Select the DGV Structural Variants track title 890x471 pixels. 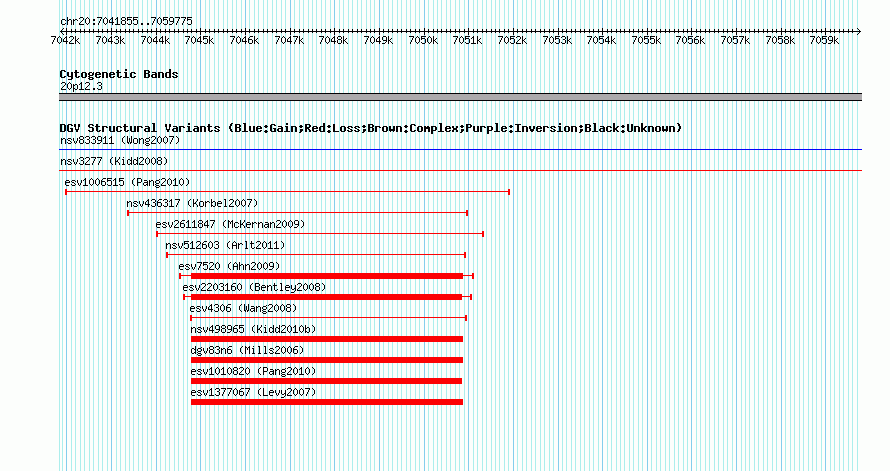pyautogui.click(x=370, y=128)
